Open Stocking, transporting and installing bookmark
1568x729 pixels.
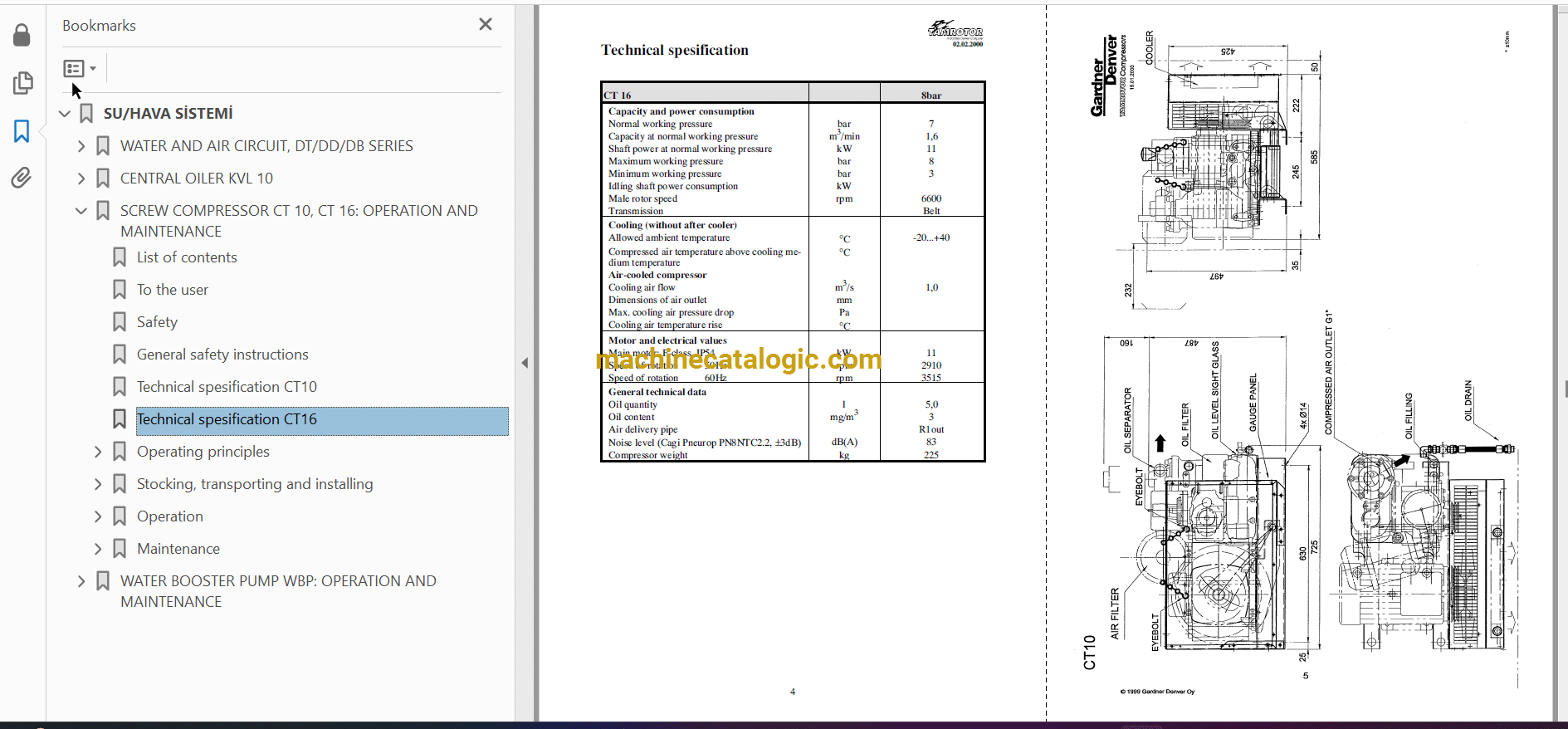click(x=255, y=484)
